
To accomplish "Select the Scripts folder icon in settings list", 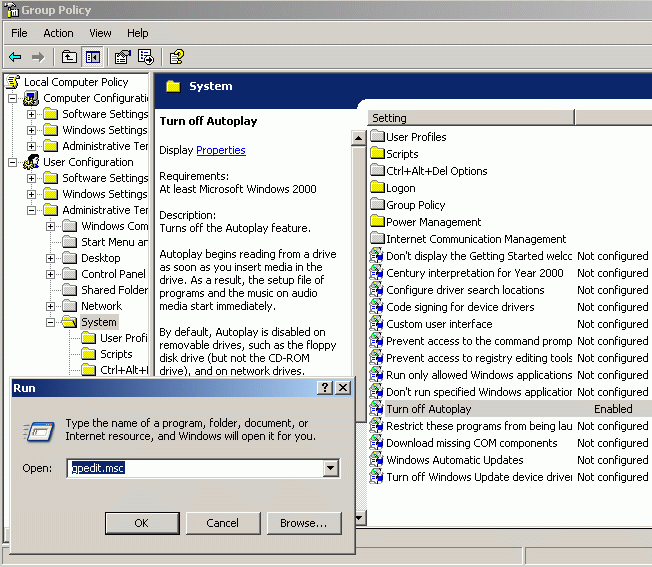I will 377,154.
